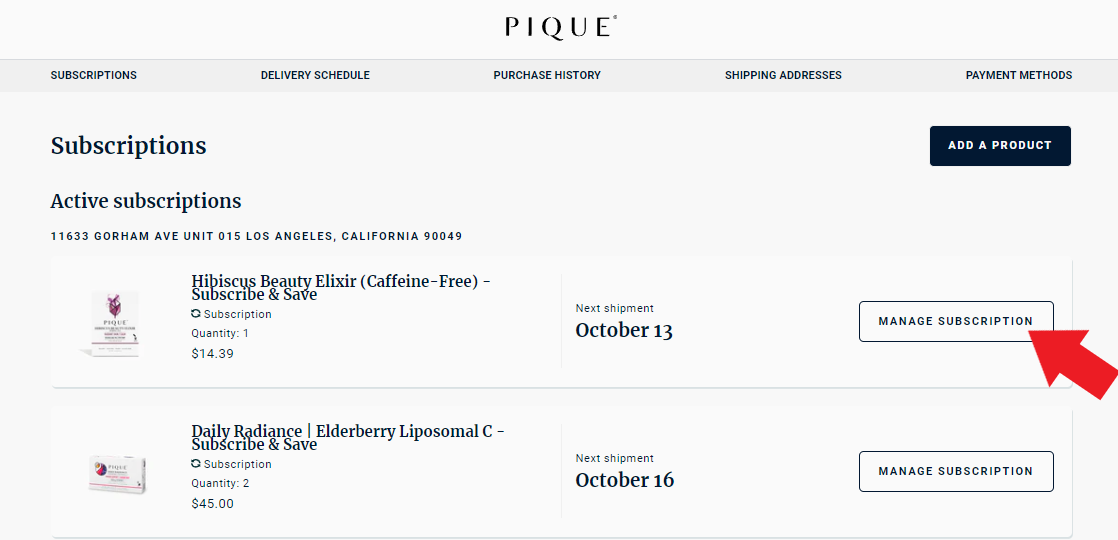Open the Shipping Addresses tab

783,75
